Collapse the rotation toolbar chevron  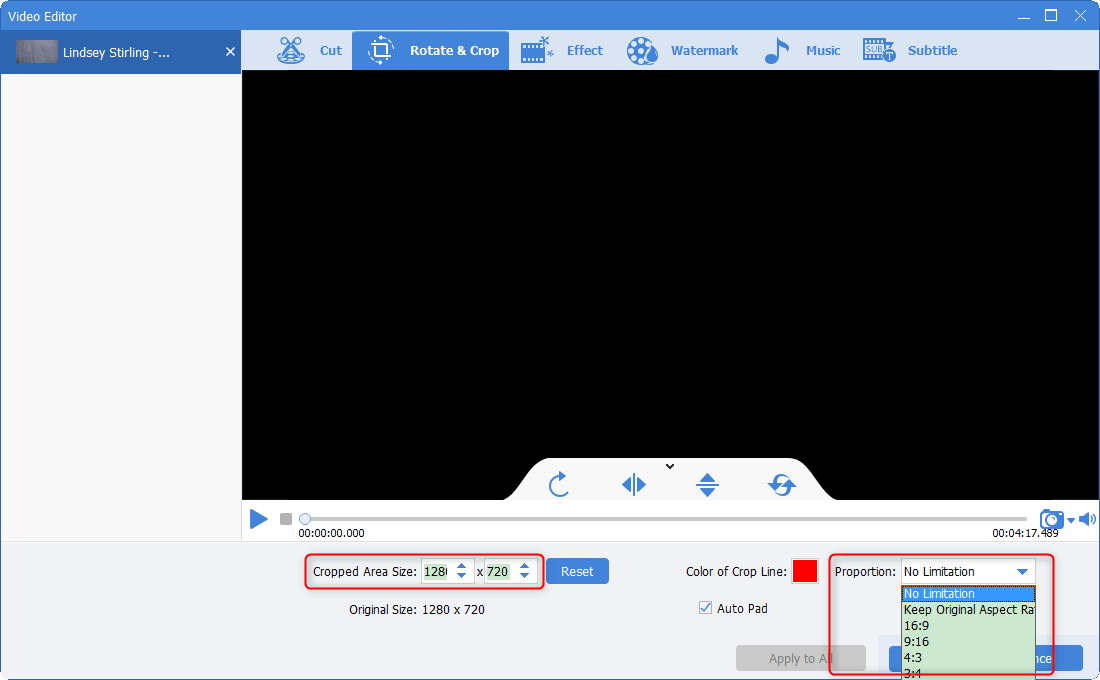point(670,466)
